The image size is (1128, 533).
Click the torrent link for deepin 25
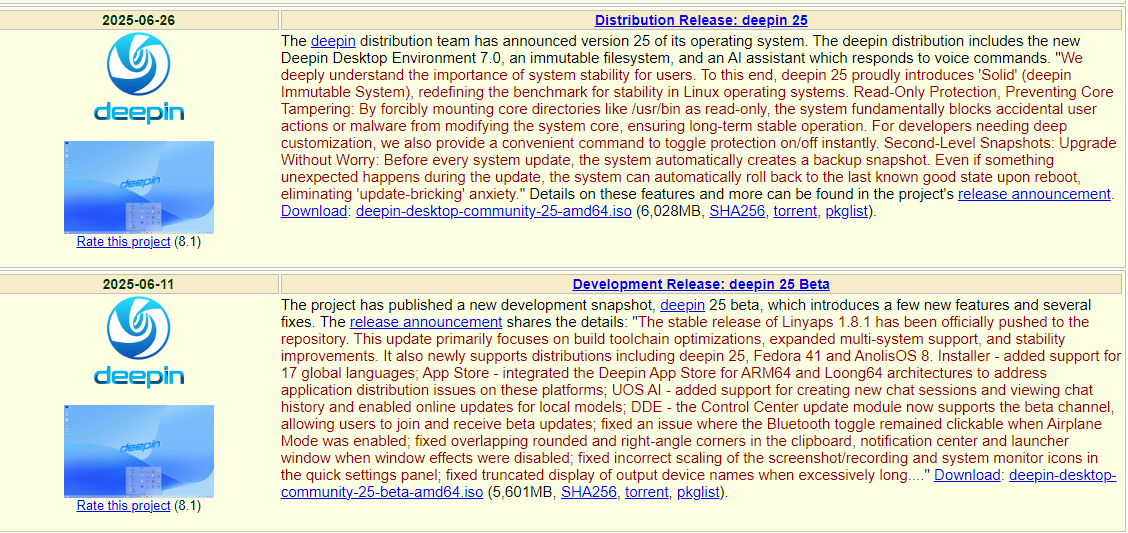795,211
